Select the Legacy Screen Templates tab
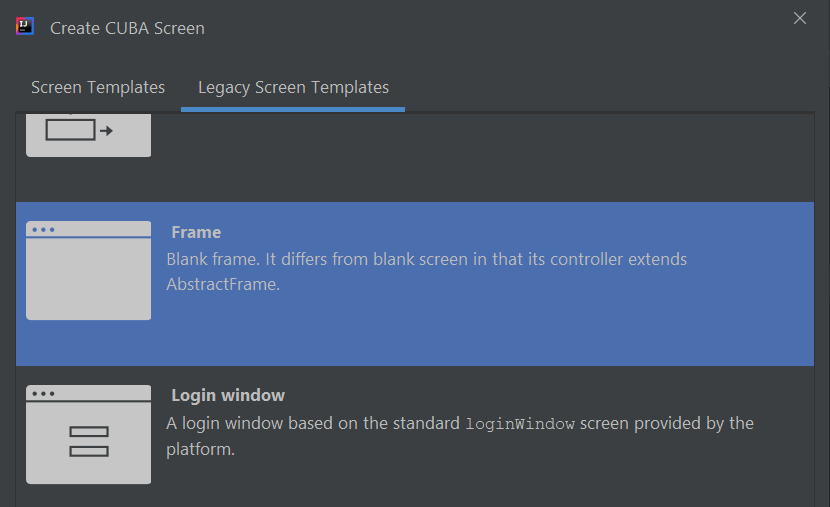Image resolution: width=830 pixels, height=507 pixels. [x=293, y=87]
